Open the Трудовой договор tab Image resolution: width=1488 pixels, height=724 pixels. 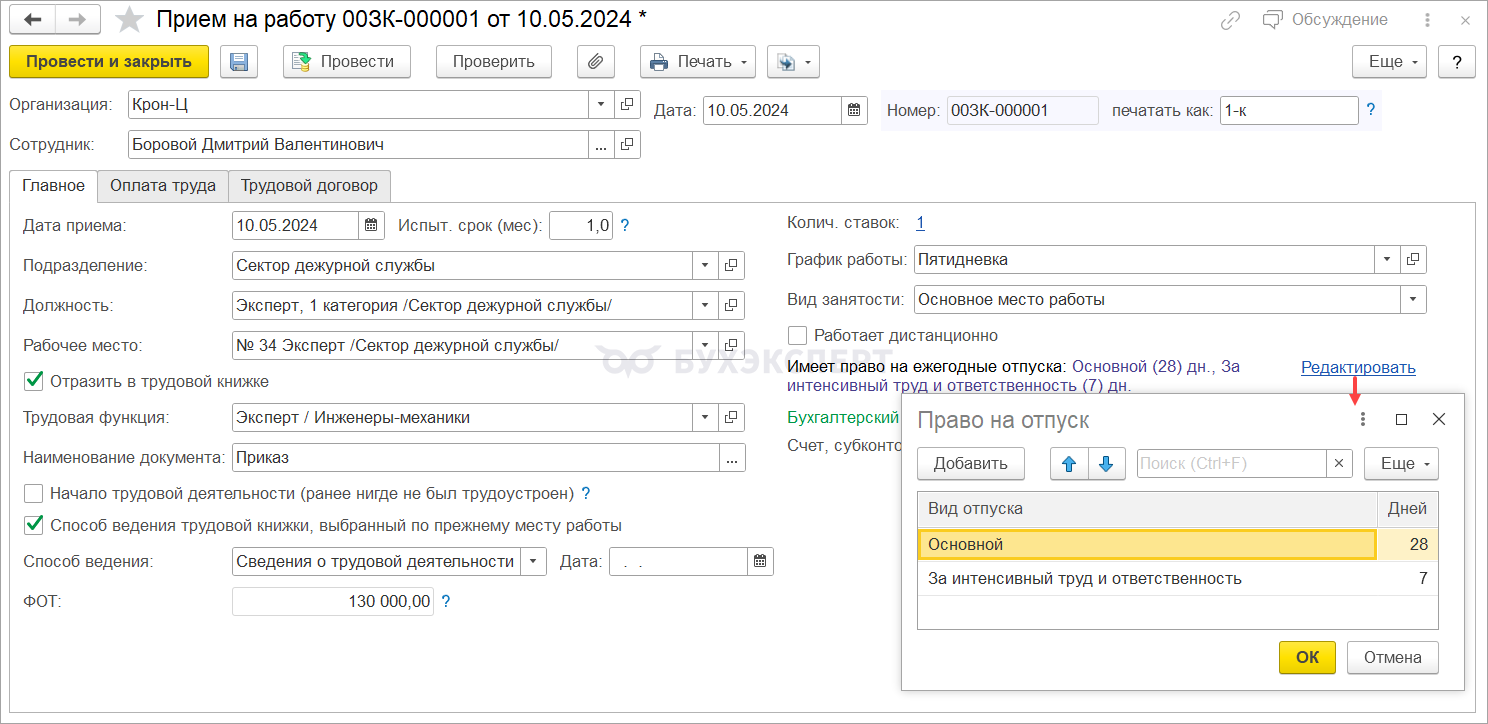(309, 186)
